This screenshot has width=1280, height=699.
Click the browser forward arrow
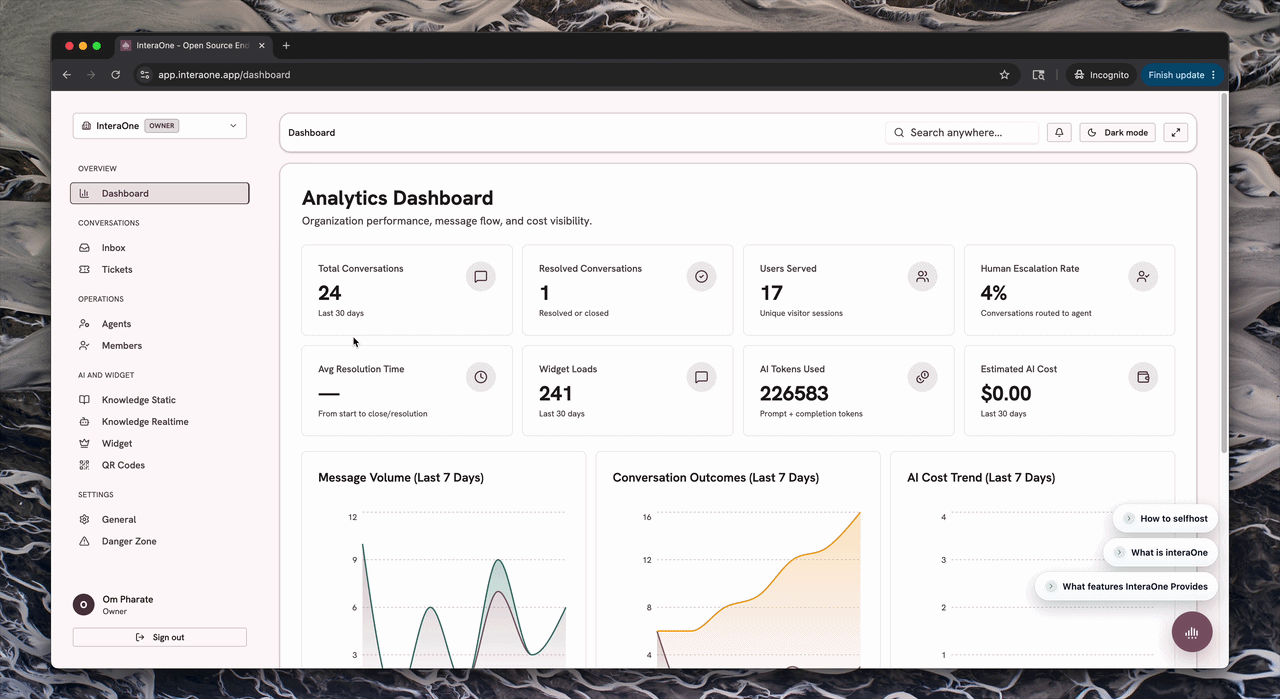[91, 75]
